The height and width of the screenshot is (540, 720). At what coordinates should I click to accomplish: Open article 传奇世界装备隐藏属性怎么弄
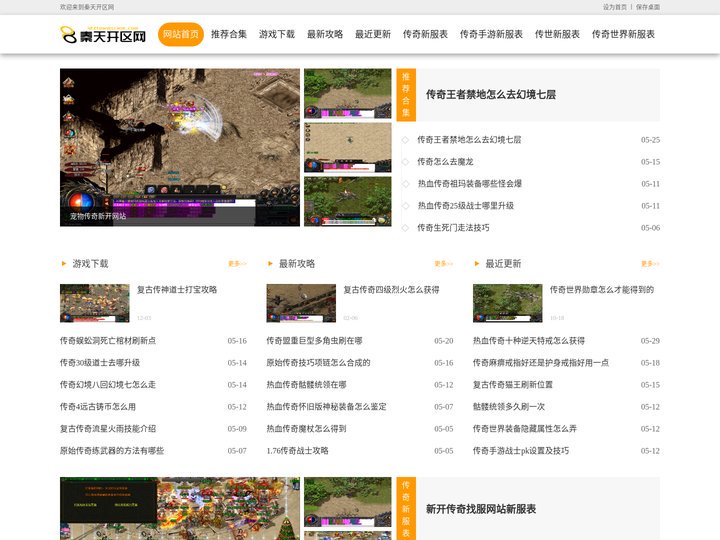(525, 429)
